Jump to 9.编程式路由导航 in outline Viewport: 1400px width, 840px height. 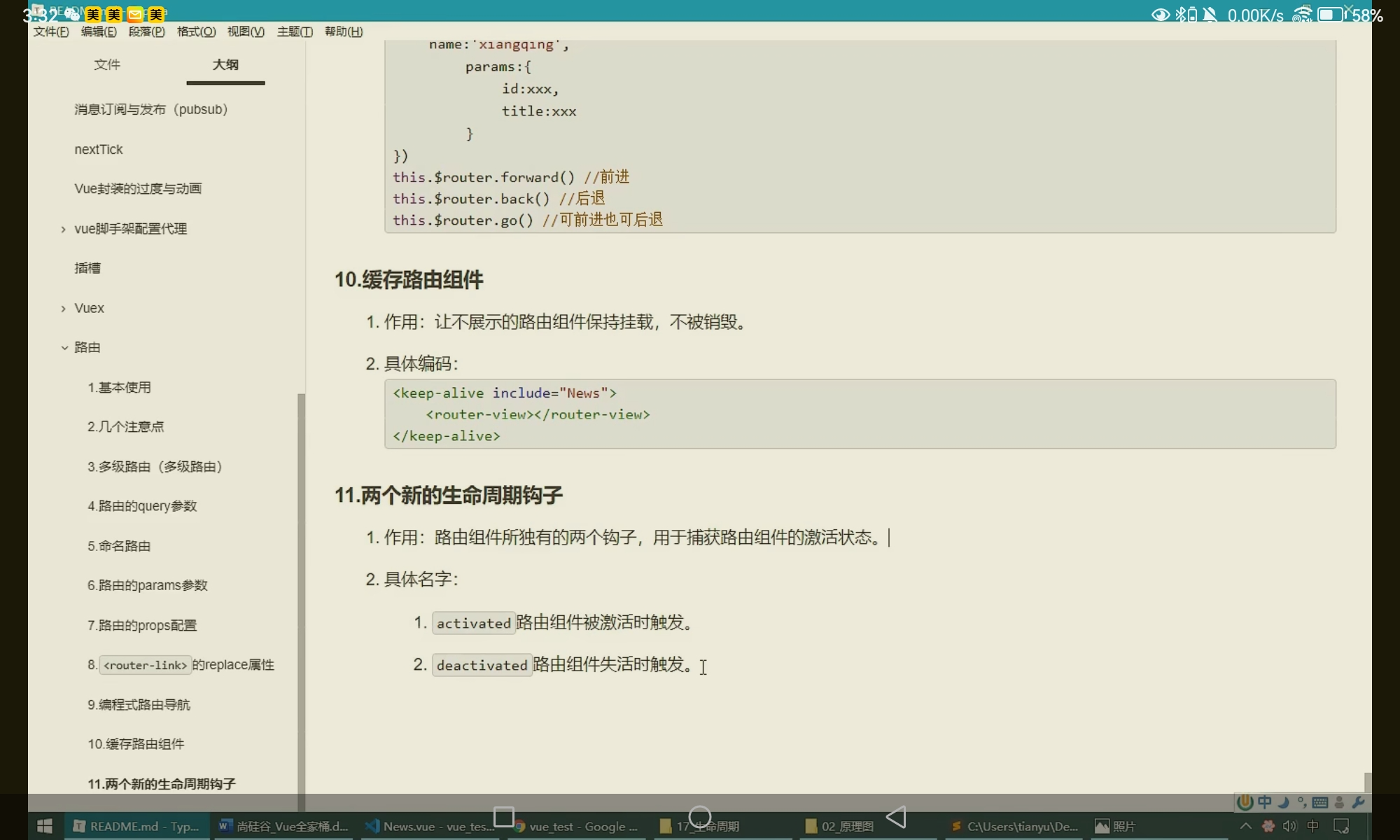139,704
